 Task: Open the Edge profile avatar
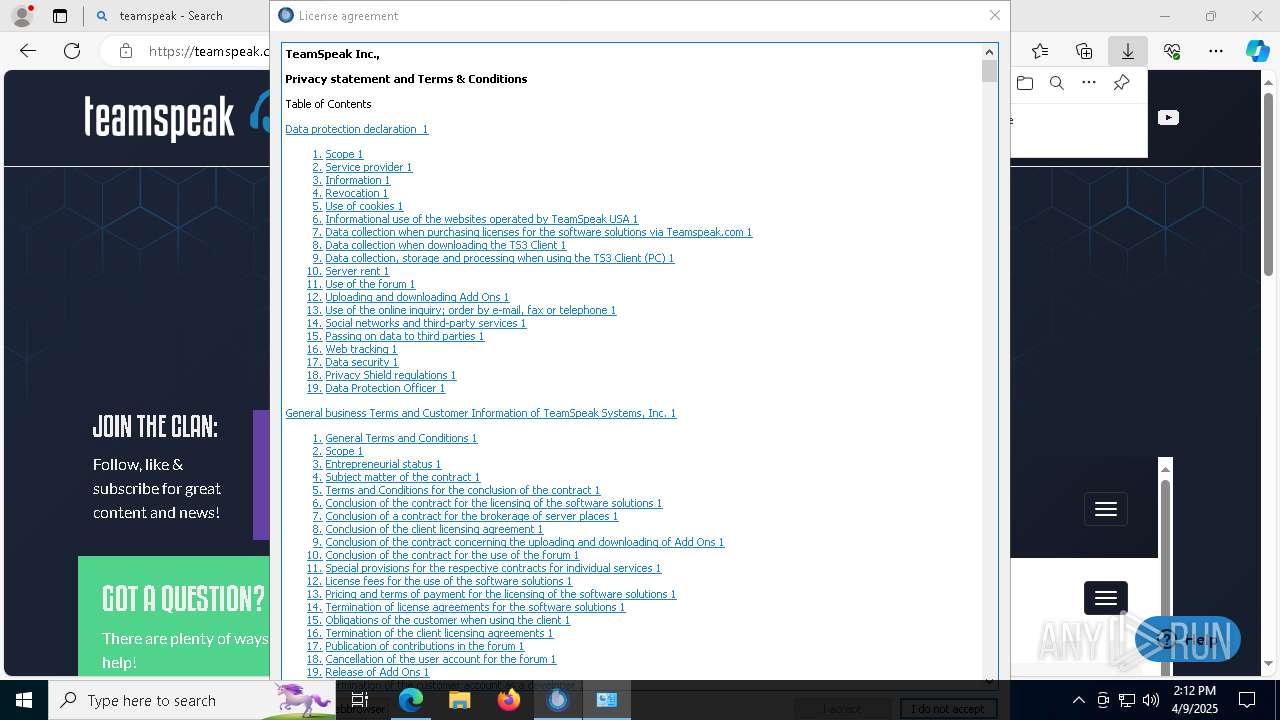(x=21, y=16)
